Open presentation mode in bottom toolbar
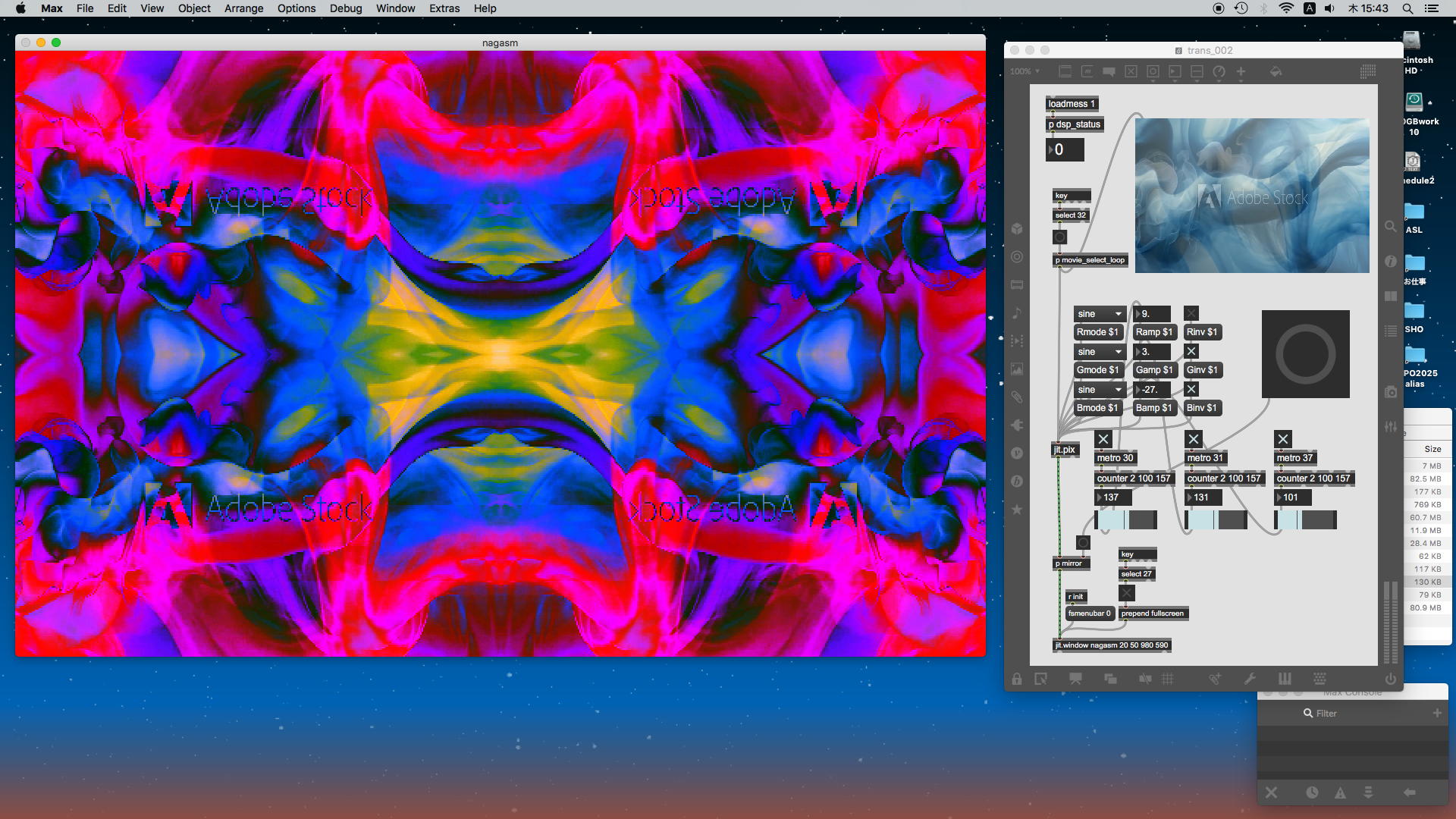 (1075, 679)
